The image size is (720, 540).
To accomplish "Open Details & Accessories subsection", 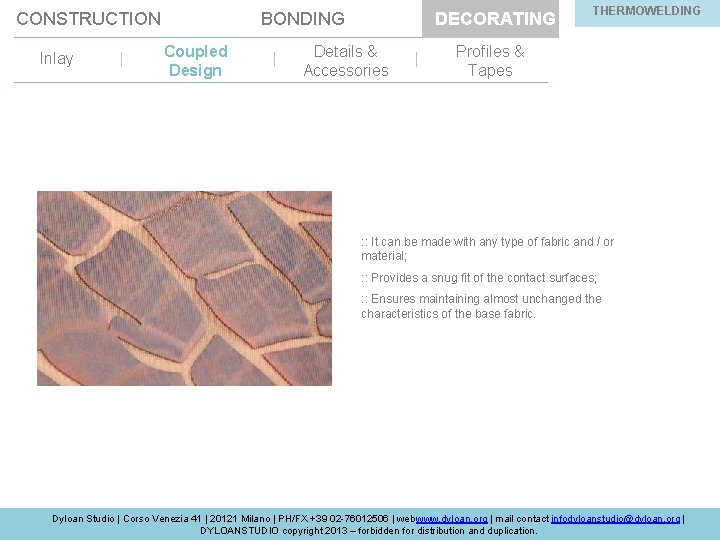I will pos(346,61).
